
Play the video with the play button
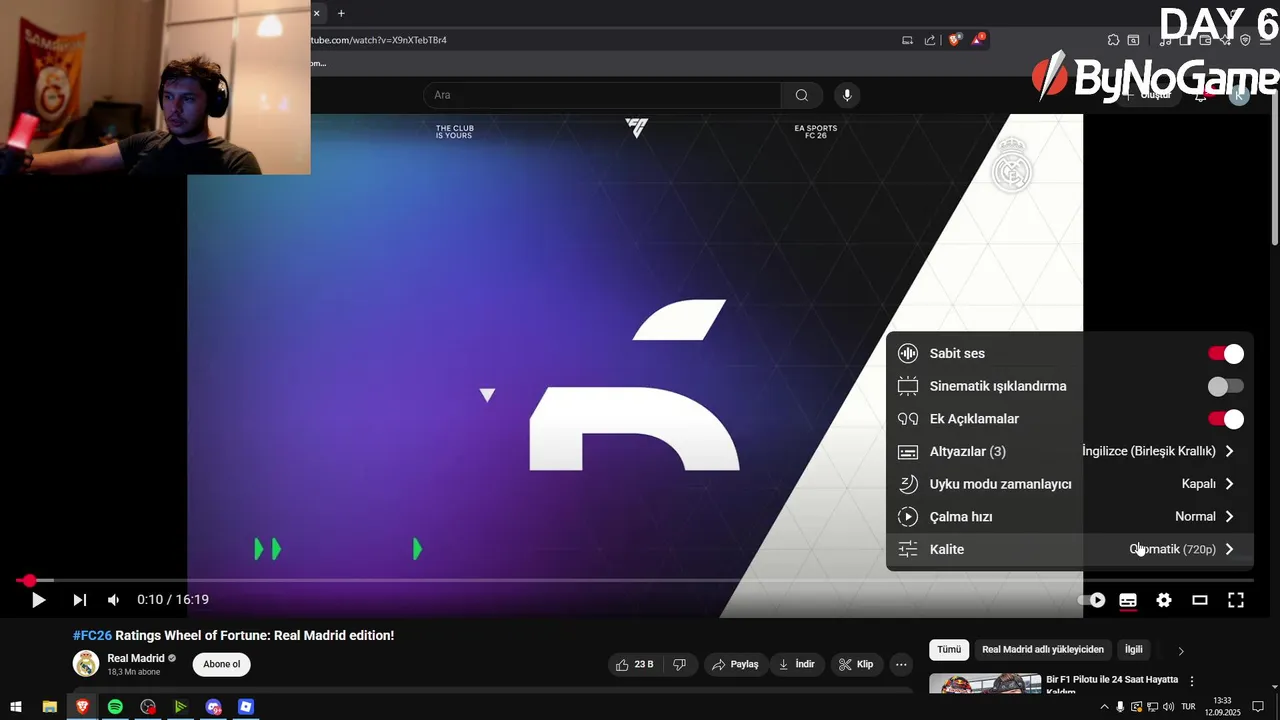(x=38, y=600)
